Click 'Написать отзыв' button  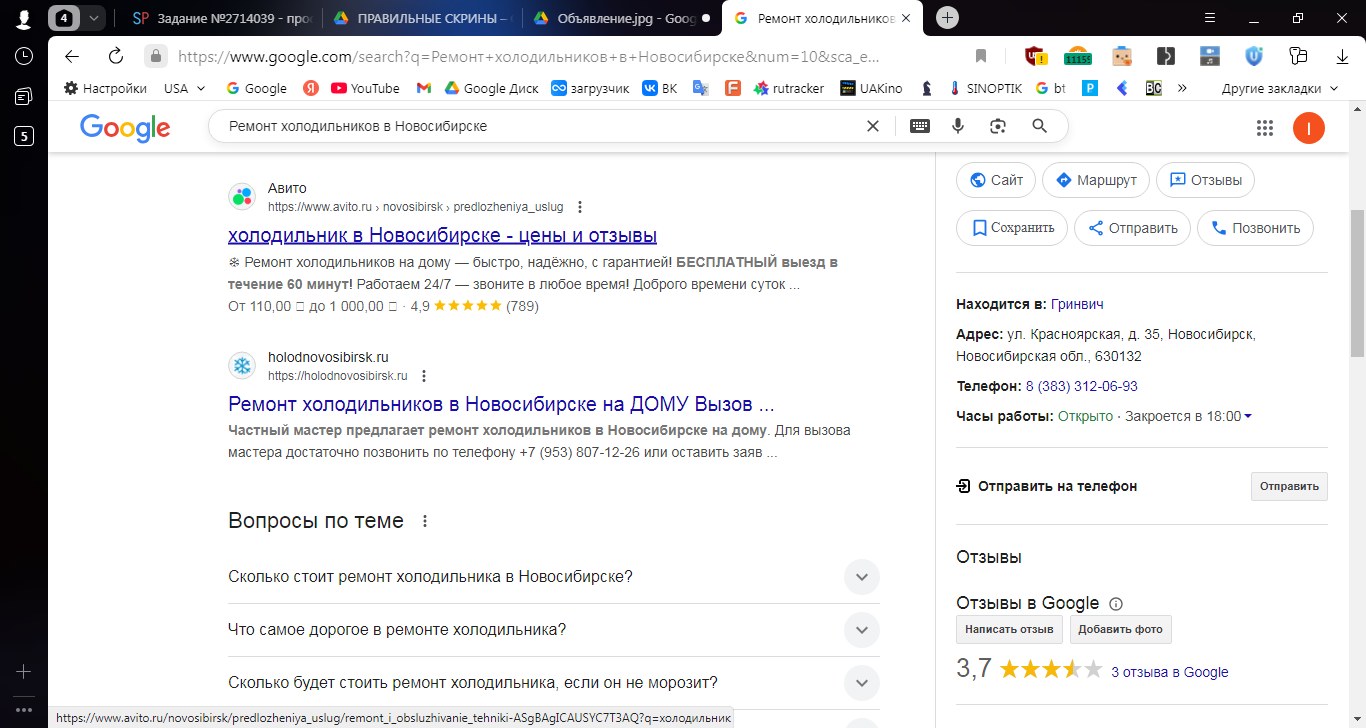tap(1009, 629)
